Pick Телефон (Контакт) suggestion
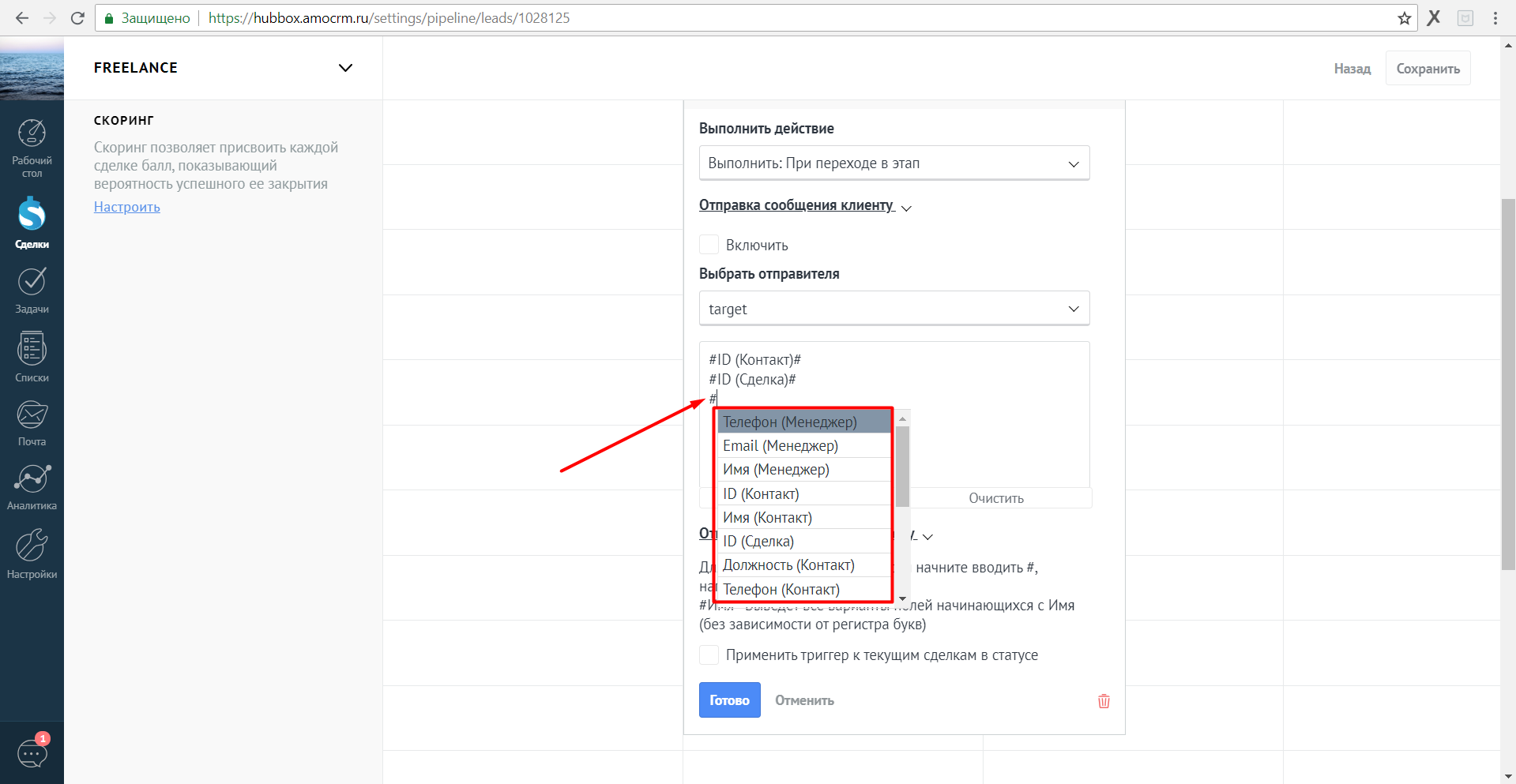The width and height of the screenshot is (1516, 784). [x=804, y=590]
